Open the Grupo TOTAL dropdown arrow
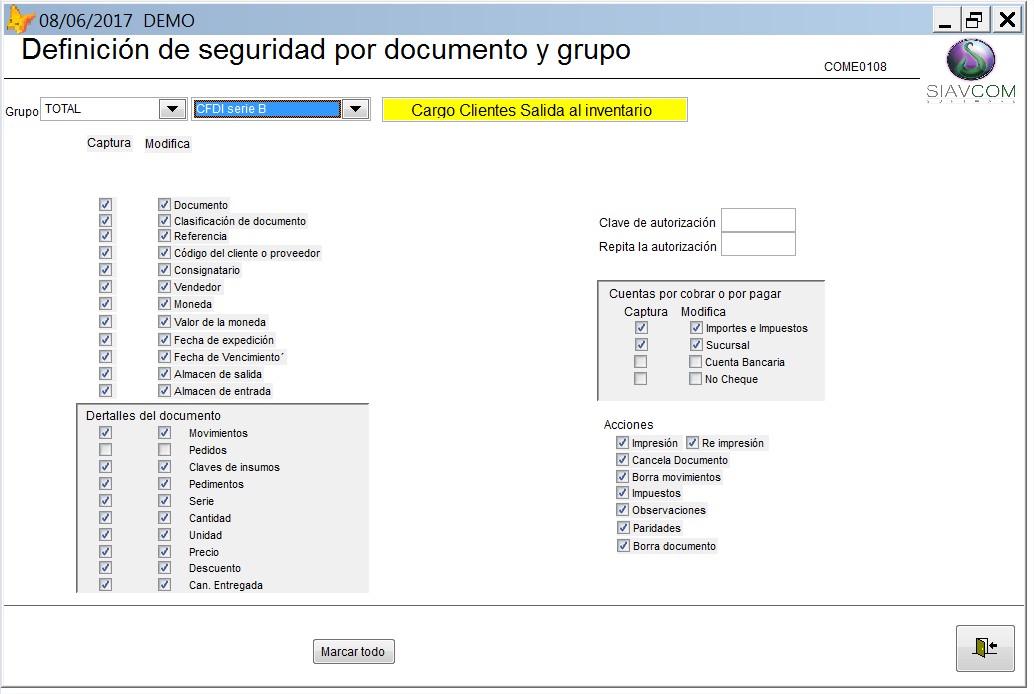1034x694 pixels. click(x=172, y=109)
